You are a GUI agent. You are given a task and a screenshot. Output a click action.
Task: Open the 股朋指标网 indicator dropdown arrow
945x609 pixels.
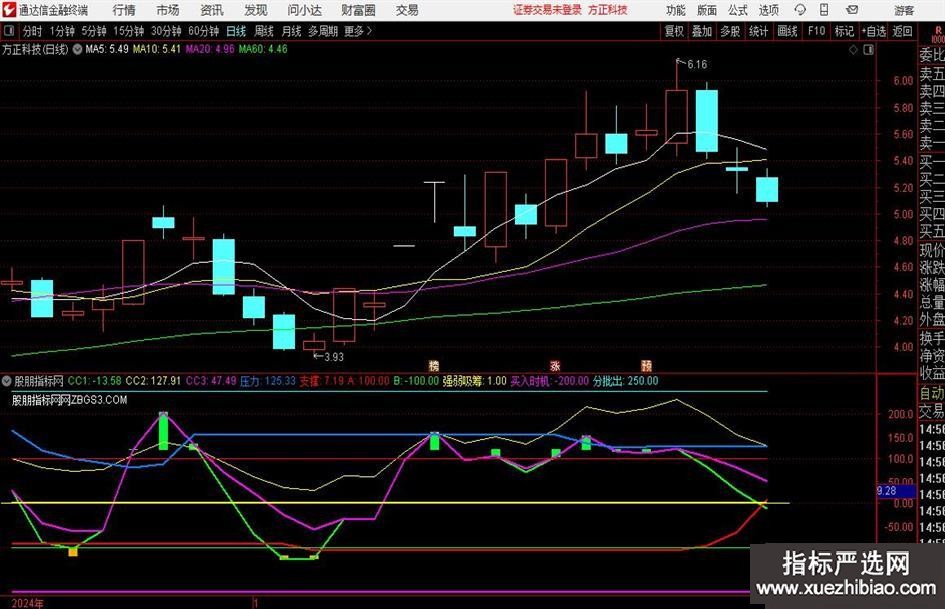7,381
